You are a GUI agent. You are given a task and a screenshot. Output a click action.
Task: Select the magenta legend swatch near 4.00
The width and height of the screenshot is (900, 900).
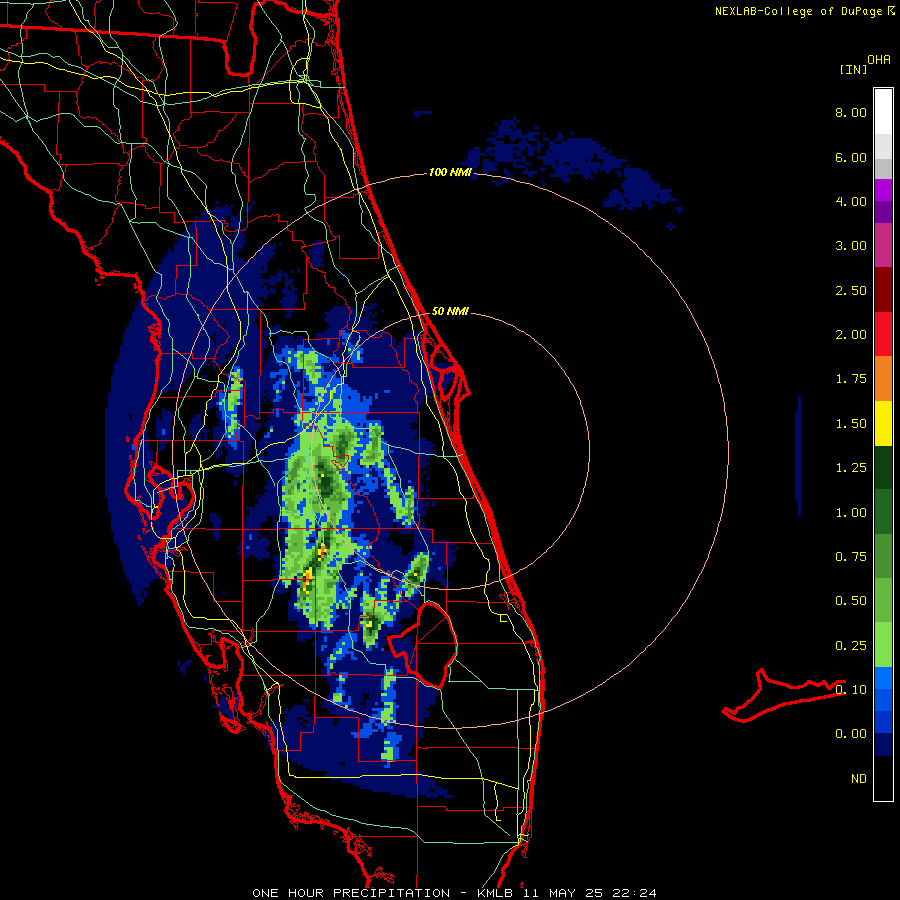[x=883, y=190]
